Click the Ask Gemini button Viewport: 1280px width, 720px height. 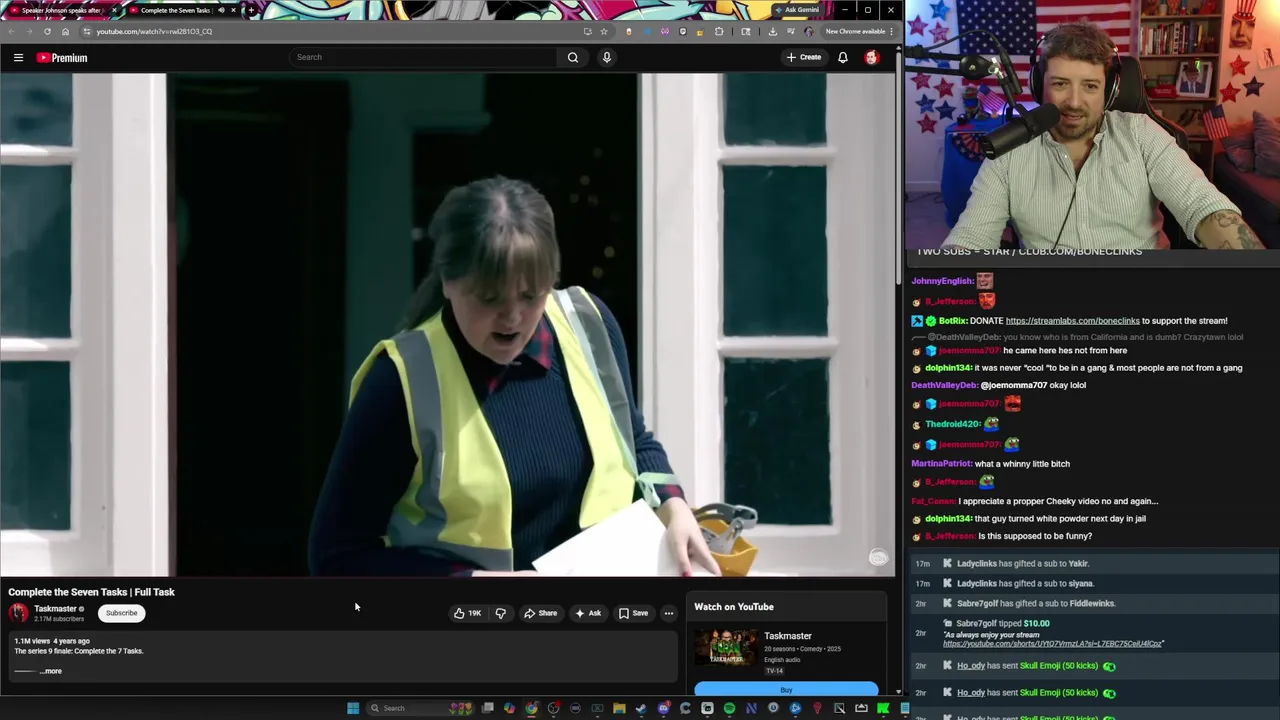coord(797,10)
